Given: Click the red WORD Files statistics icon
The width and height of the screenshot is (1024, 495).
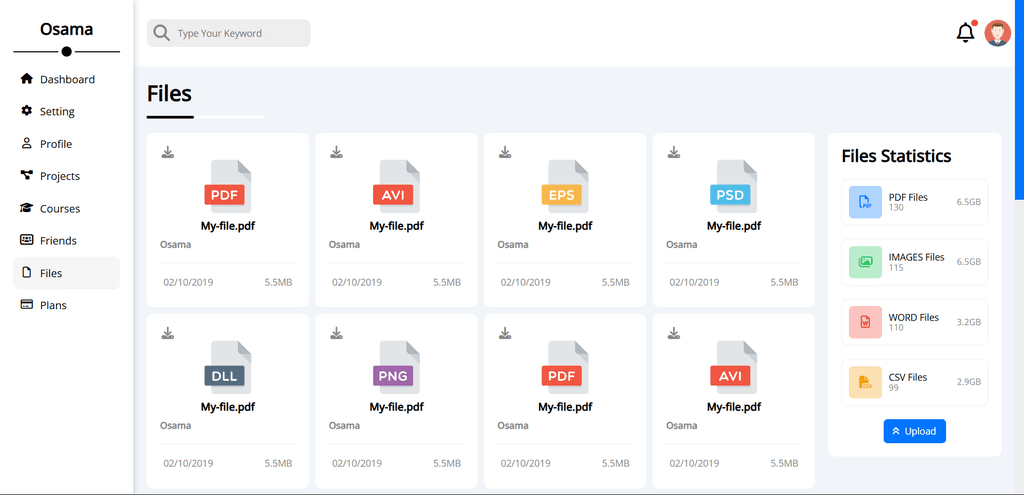Looking at the screenshot, I should pos(865,322).
